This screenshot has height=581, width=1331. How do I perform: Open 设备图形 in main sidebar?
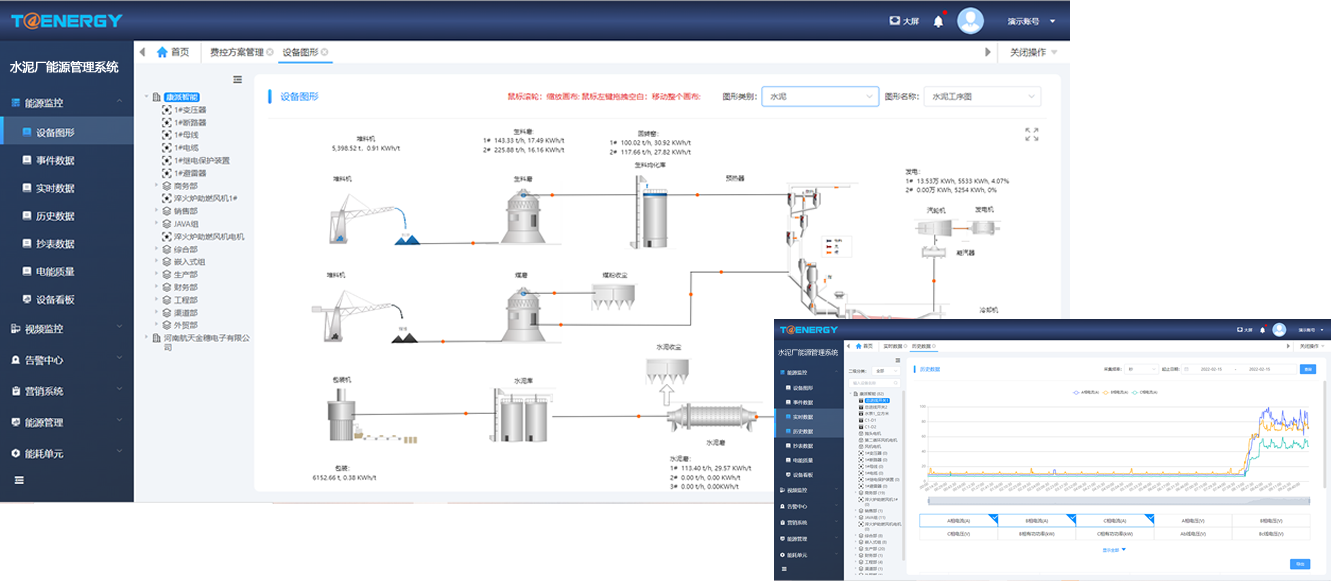pos(66,132)
